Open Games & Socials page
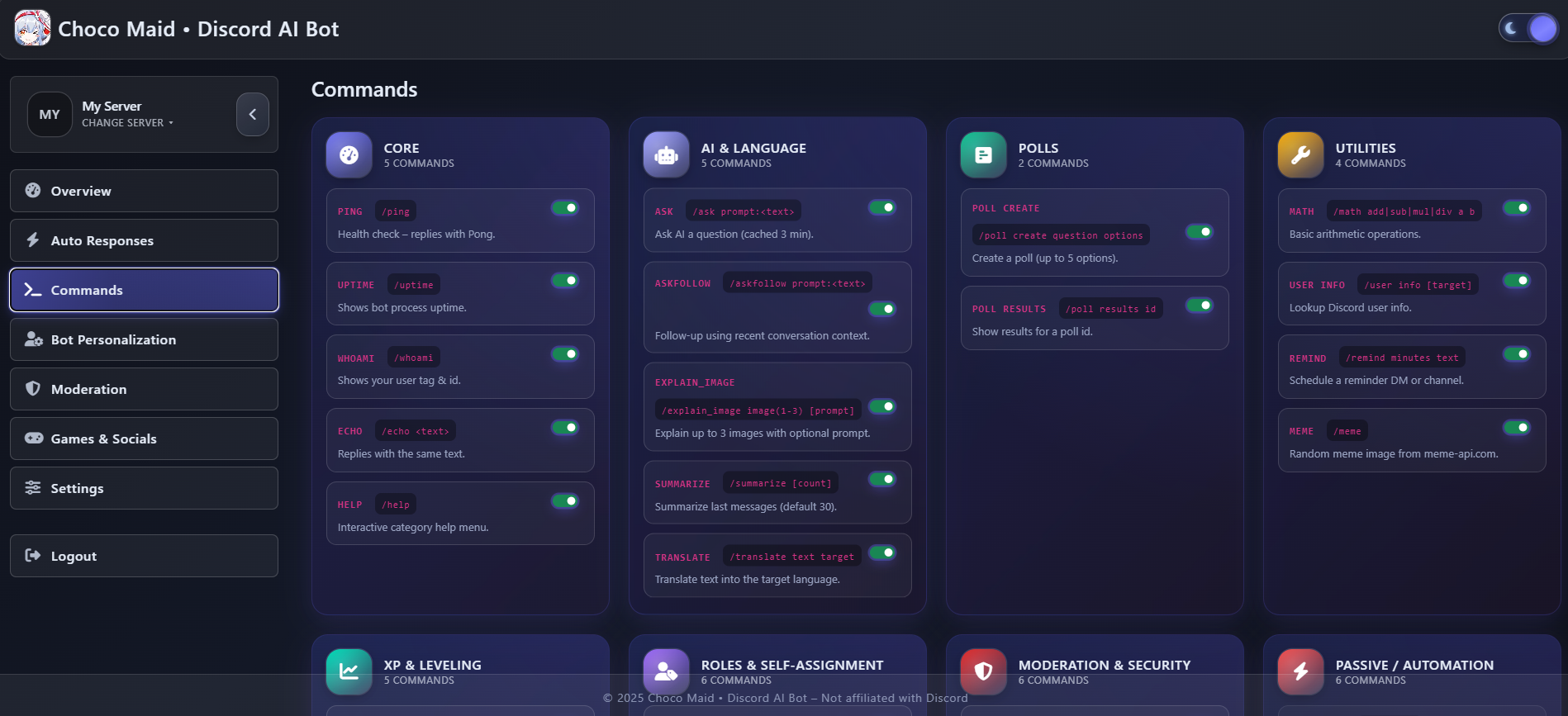Viewport: 1568px width, 716px height. [144, 439]
